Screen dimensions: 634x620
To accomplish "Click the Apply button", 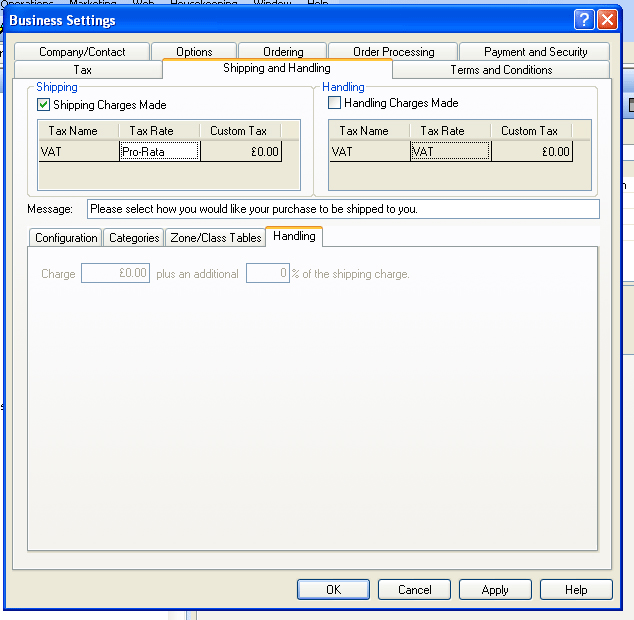I will 495,590.
